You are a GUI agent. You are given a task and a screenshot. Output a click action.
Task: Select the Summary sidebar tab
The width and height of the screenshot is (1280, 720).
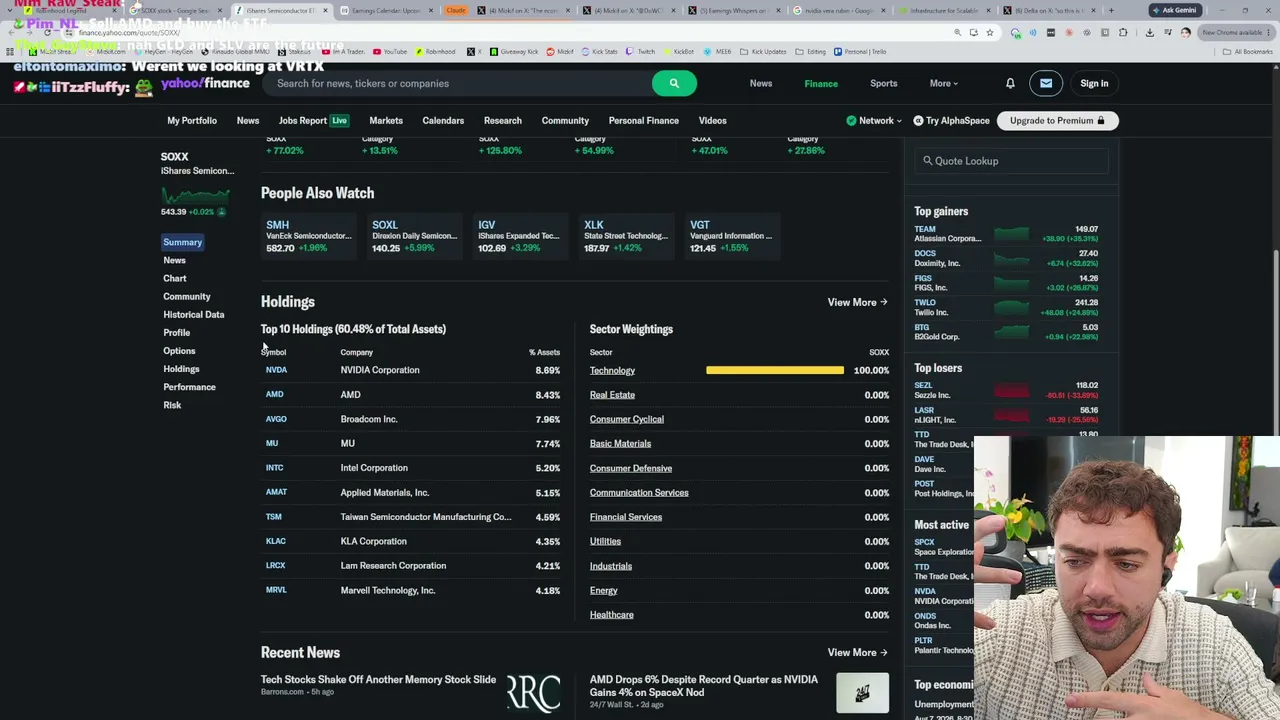tap(182, 242)
